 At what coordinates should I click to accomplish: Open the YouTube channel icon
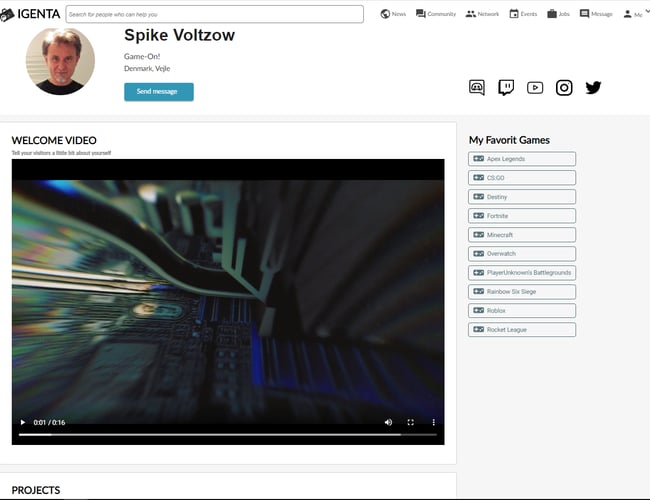(535, 87)
